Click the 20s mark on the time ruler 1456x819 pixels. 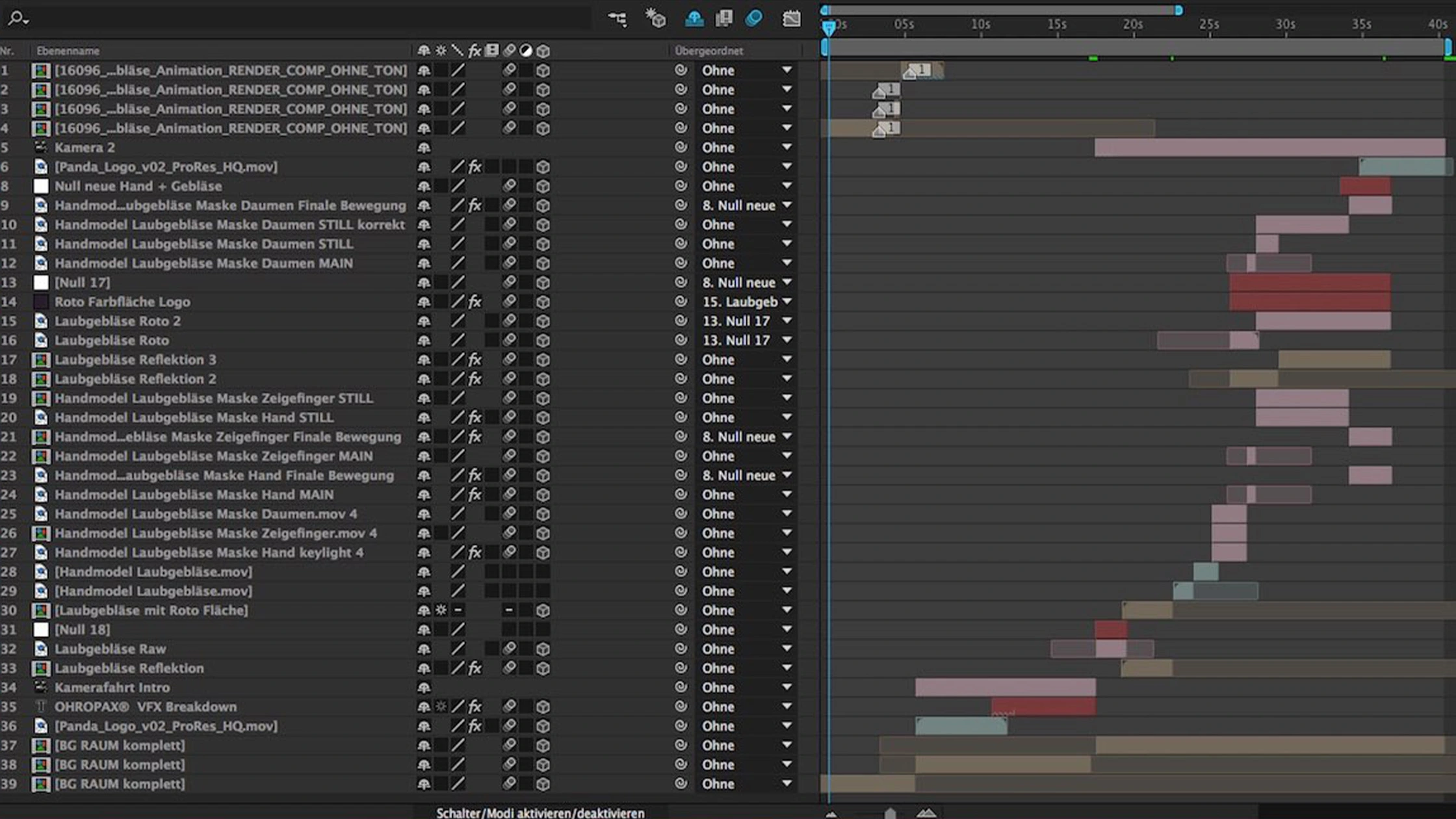[1133, 25]
